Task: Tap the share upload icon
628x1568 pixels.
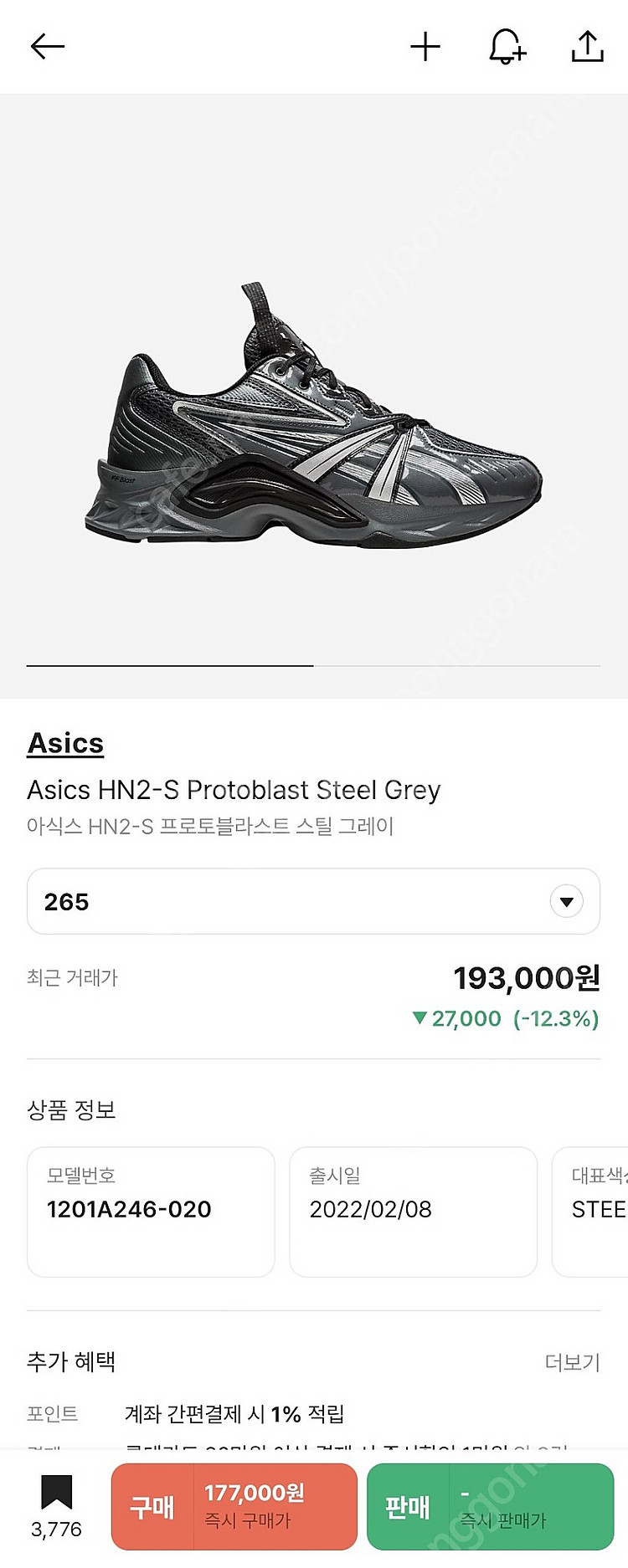Action: coord(588,46)
